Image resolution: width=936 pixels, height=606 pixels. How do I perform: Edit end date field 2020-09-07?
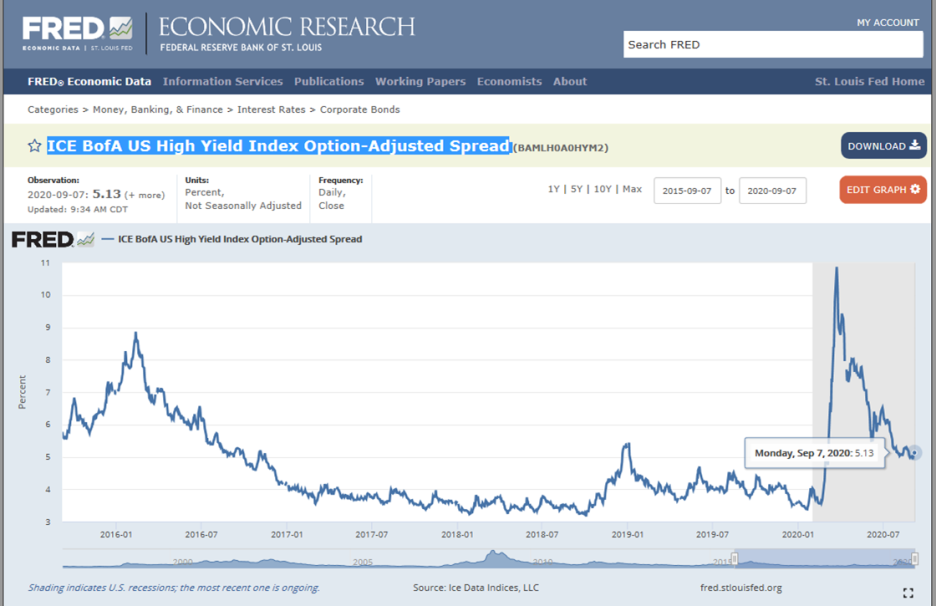pos(772,191)
